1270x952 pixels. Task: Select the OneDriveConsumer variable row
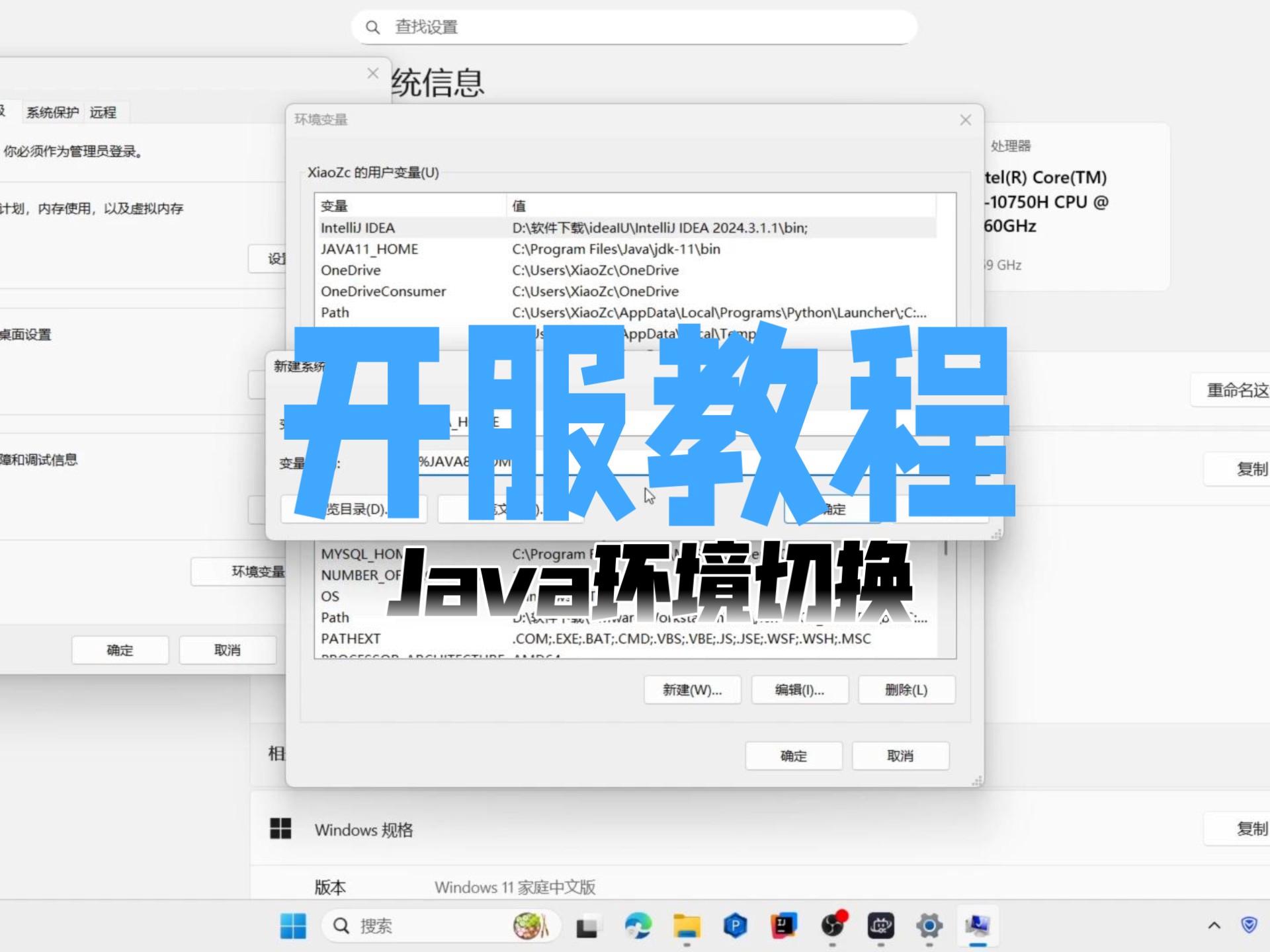click(626, 292)
